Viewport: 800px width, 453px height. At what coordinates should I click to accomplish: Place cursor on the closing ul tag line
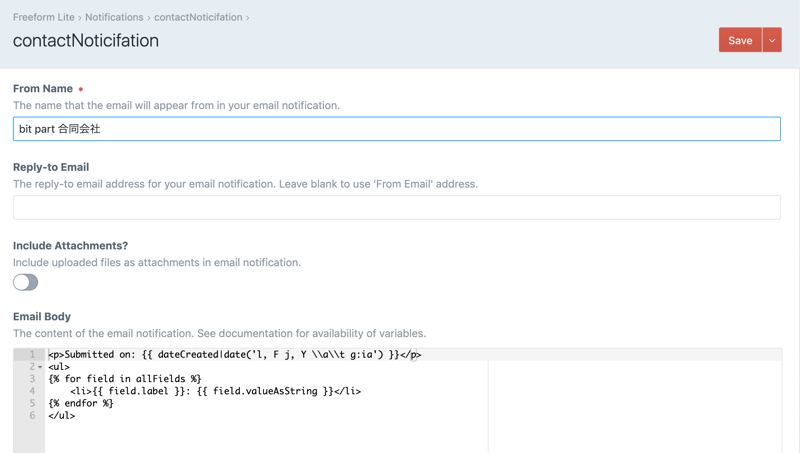click(x=61, y=415)
